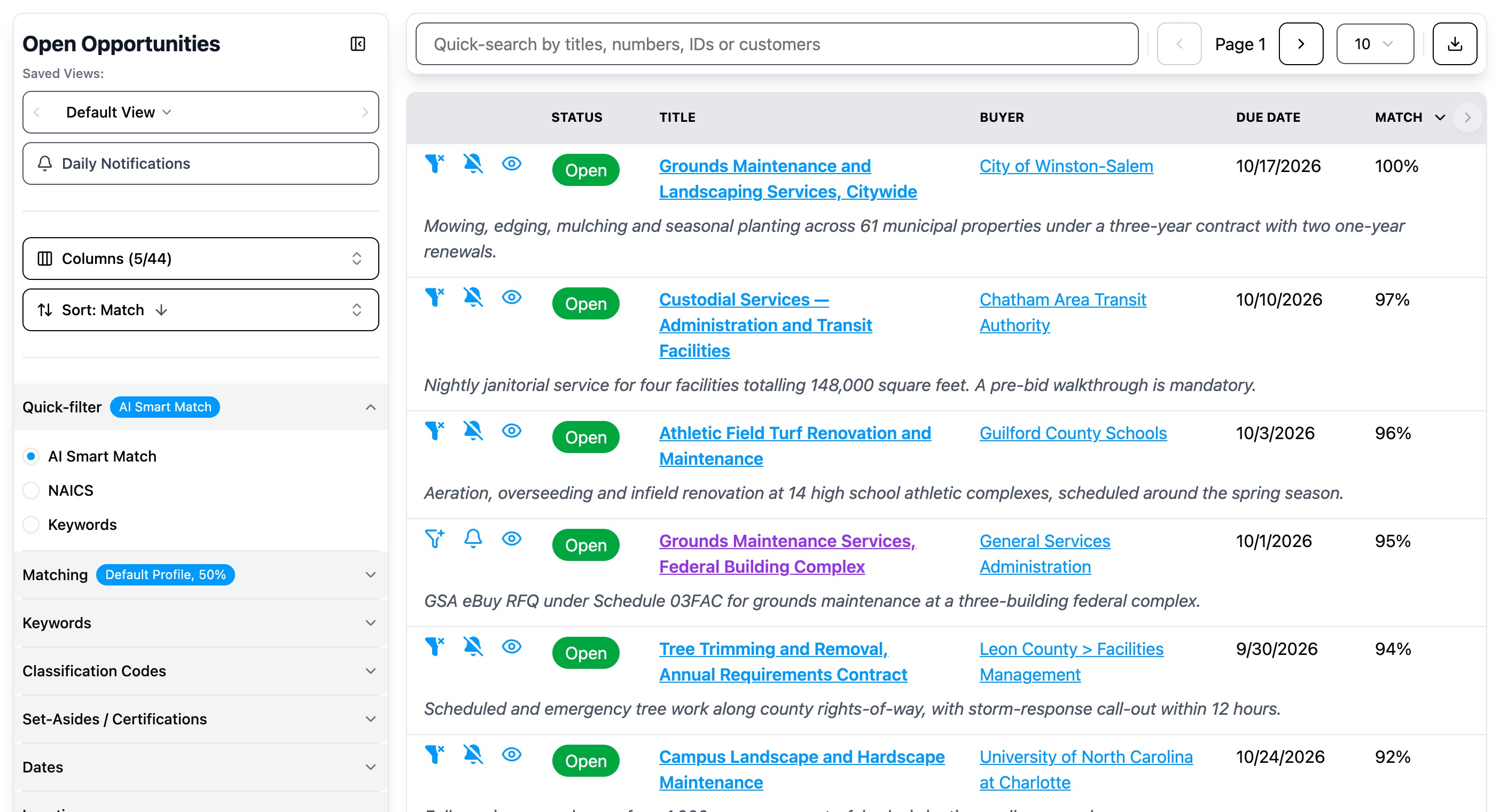Open page size 10 dropdown

tap(1374, 44)
